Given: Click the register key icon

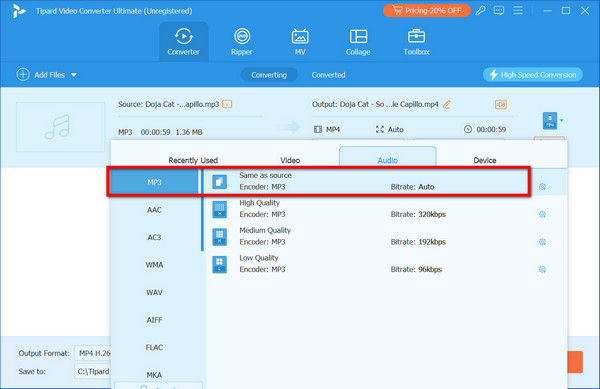Looking at the screenshot, I should [x=481, y=11].
